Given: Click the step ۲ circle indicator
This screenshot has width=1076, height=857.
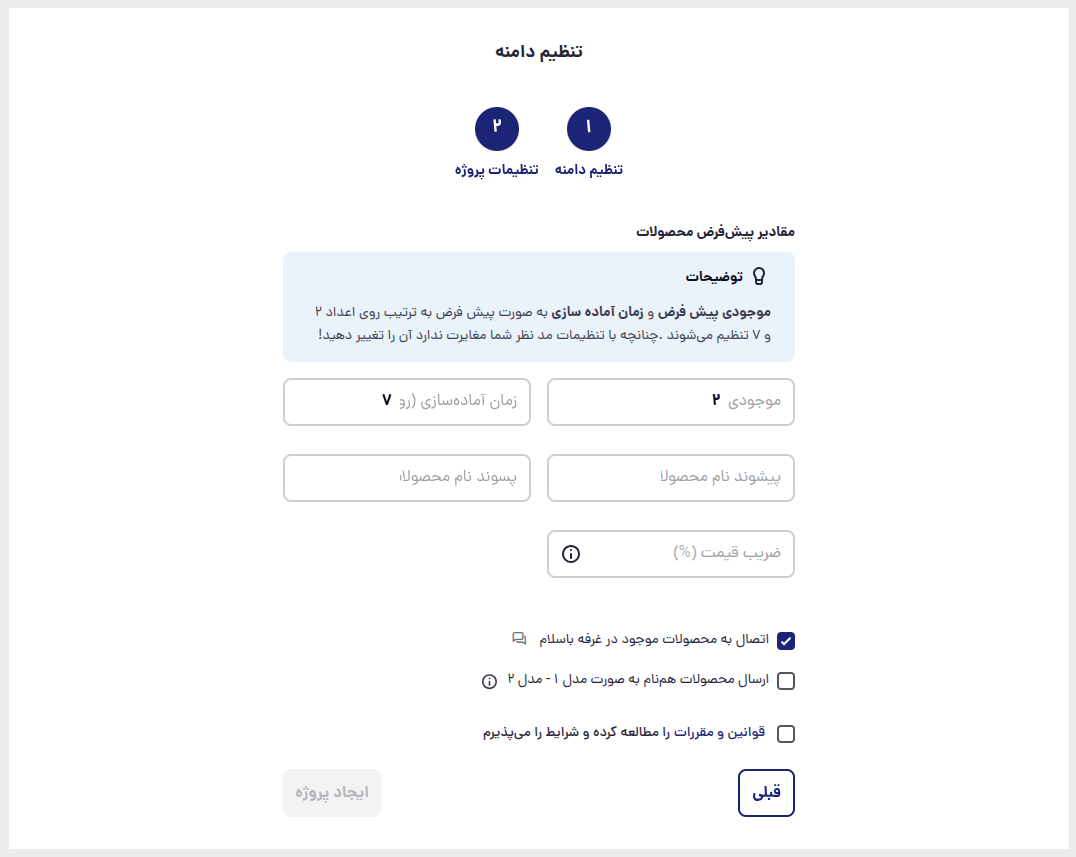Looking at the screenshot, I should tap(496, 128).
